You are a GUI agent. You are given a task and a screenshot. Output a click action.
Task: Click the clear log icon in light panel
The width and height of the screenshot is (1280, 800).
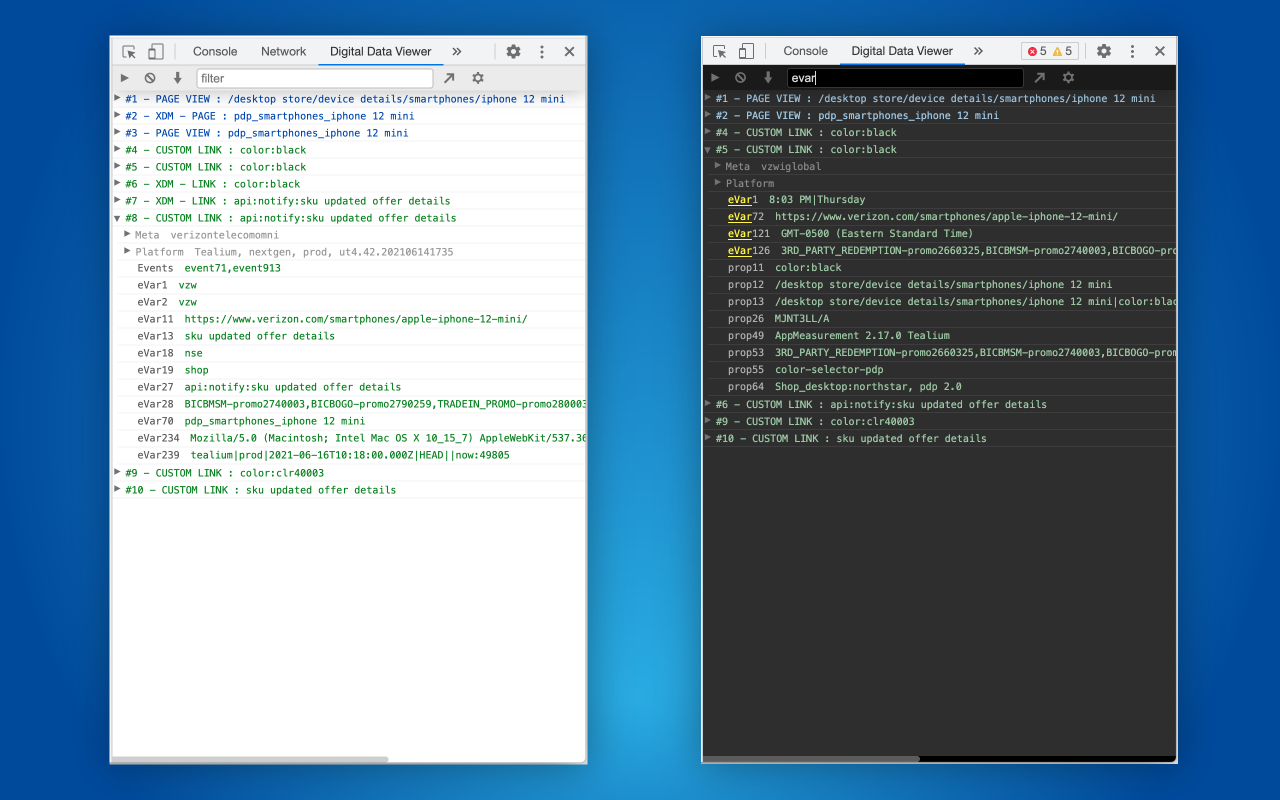tap(150, 78)
